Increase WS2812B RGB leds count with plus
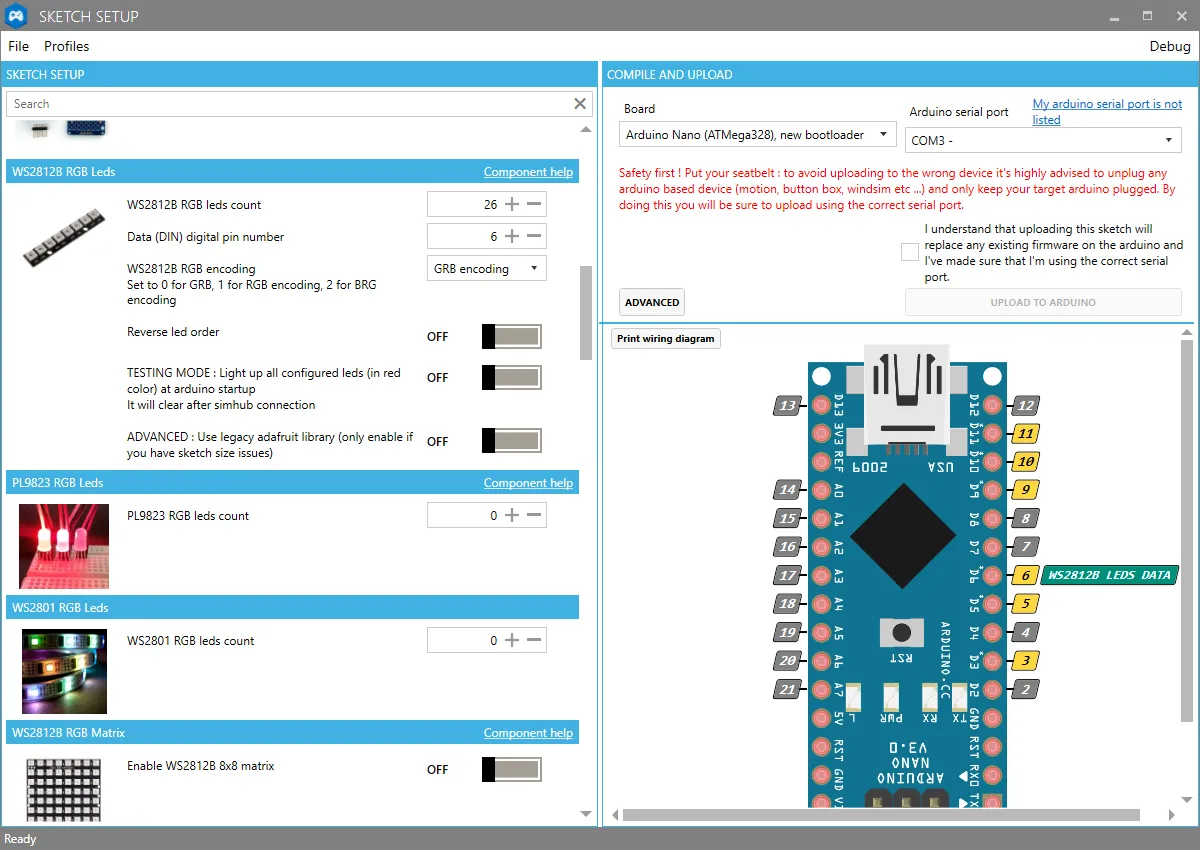This screenshot has height=850, width=1200. point(512,204)
